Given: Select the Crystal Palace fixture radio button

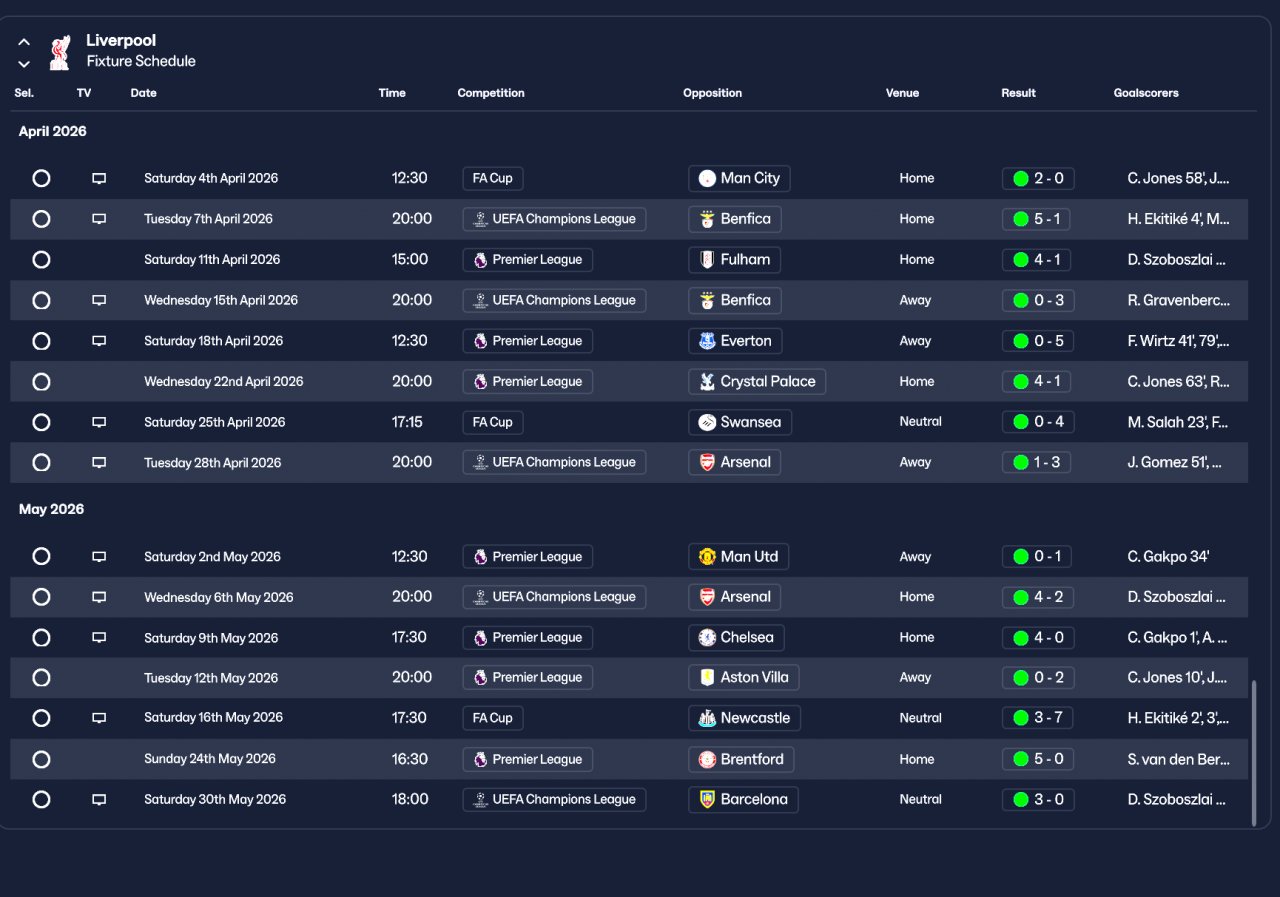Looking at the screenshot, I should coord(41,382).
